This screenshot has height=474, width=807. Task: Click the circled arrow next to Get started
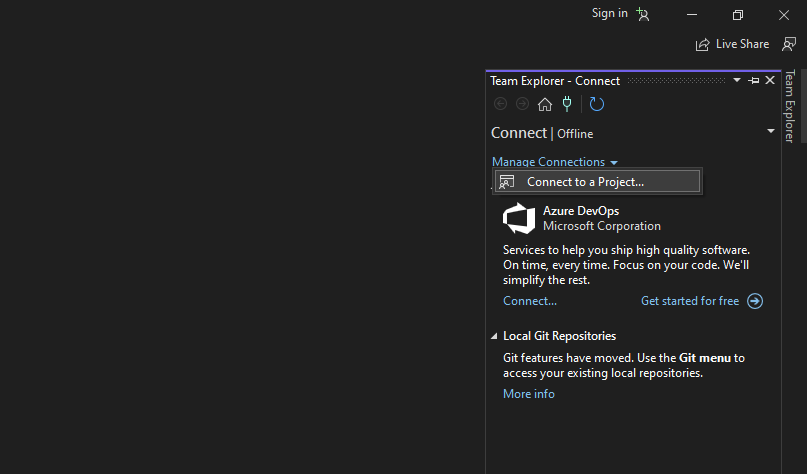tap(755, 301)
